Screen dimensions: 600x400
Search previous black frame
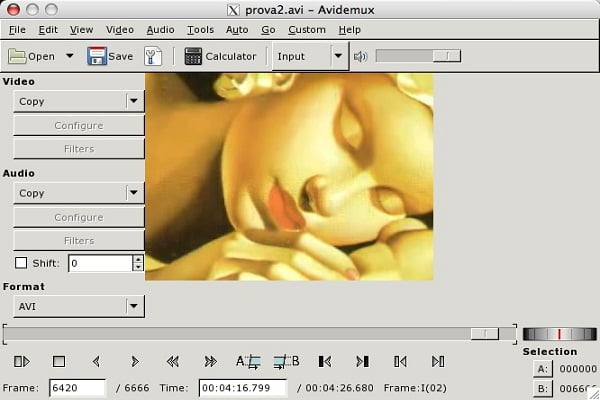click(x=324, y=361)
